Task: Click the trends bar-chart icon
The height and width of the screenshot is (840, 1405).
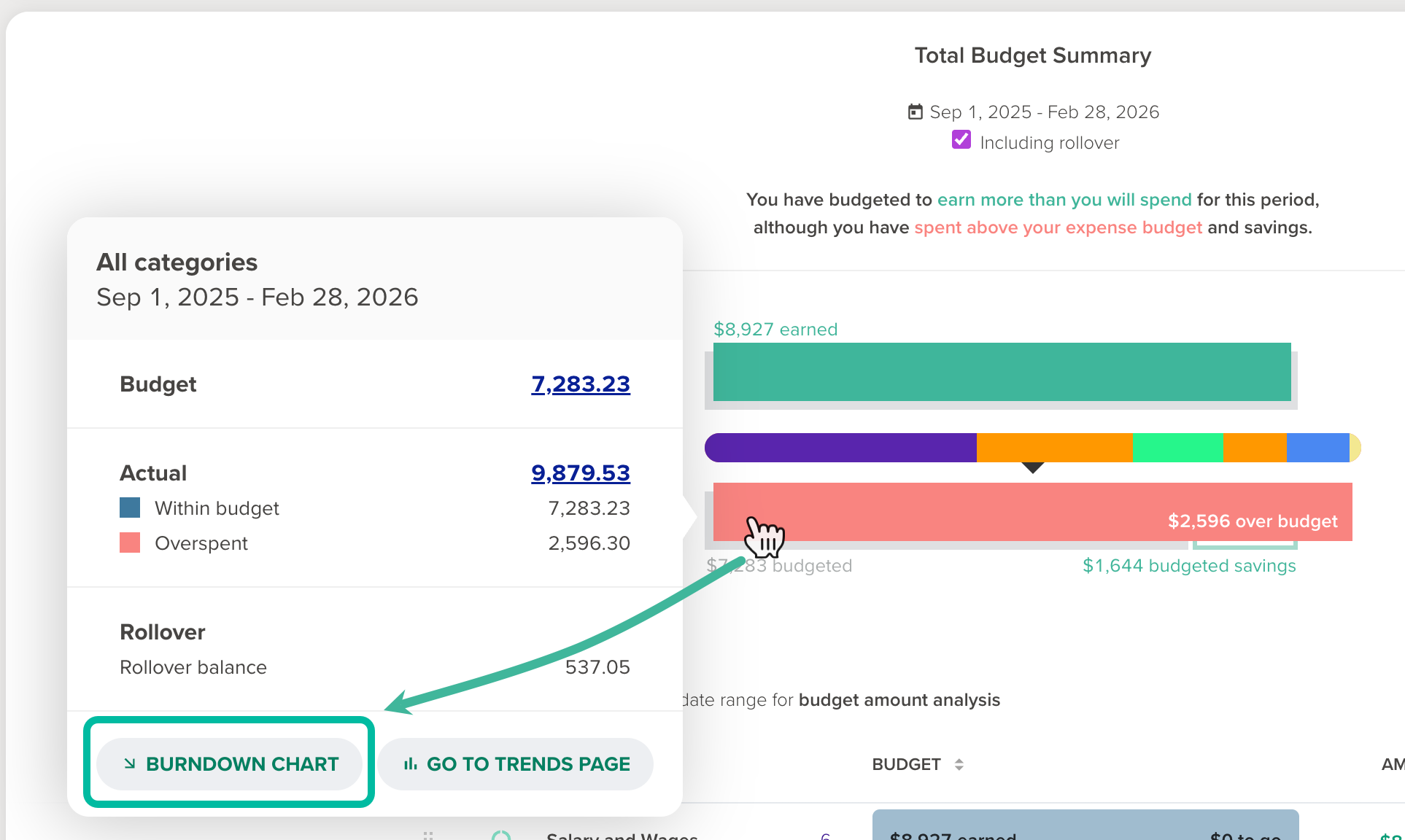Action: [x=411, y=763]
